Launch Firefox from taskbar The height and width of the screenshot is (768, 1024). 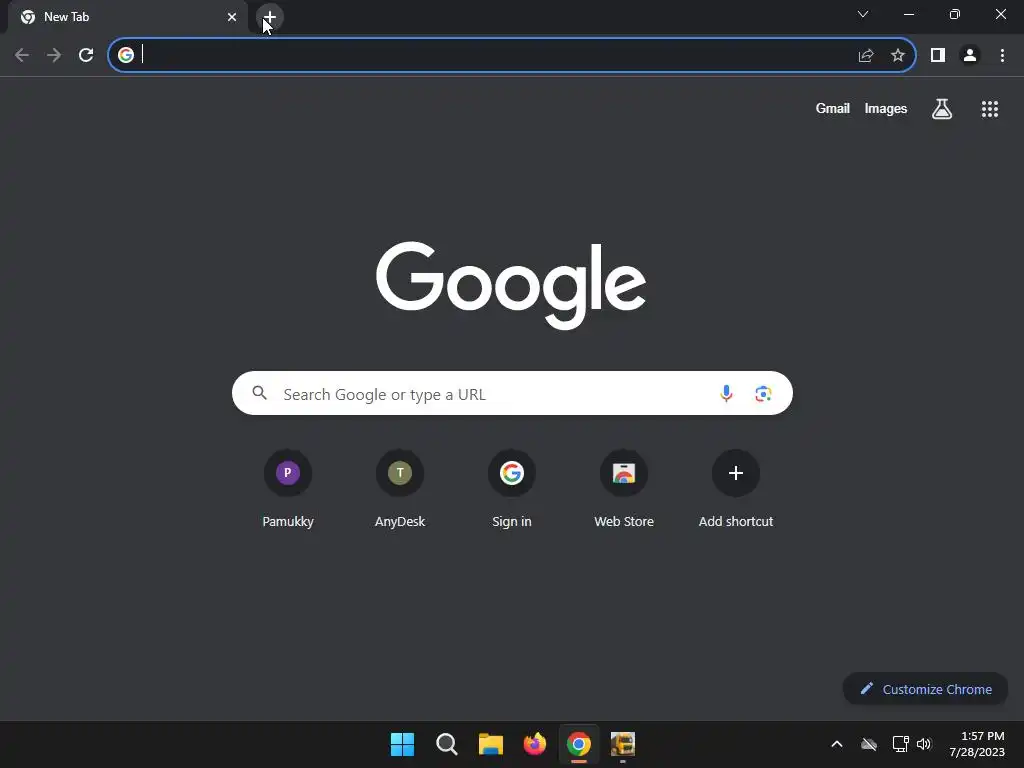[535, 744]
